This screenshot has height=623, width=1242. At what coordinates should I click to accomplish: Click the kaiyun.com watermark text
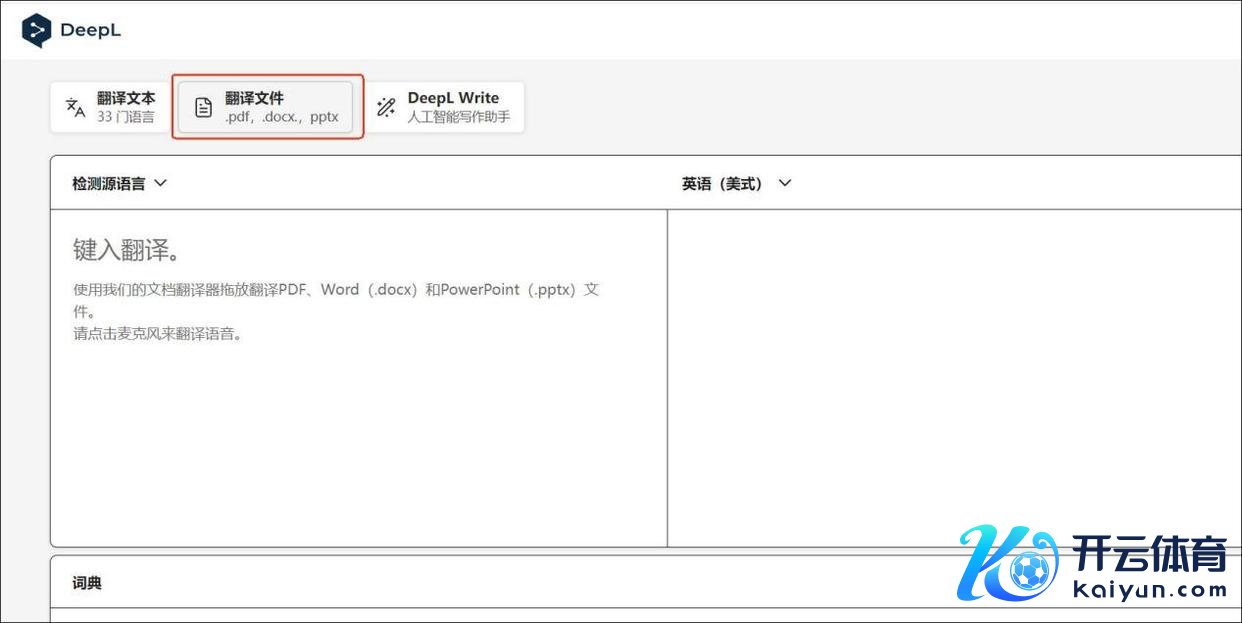click(1149, 590)
